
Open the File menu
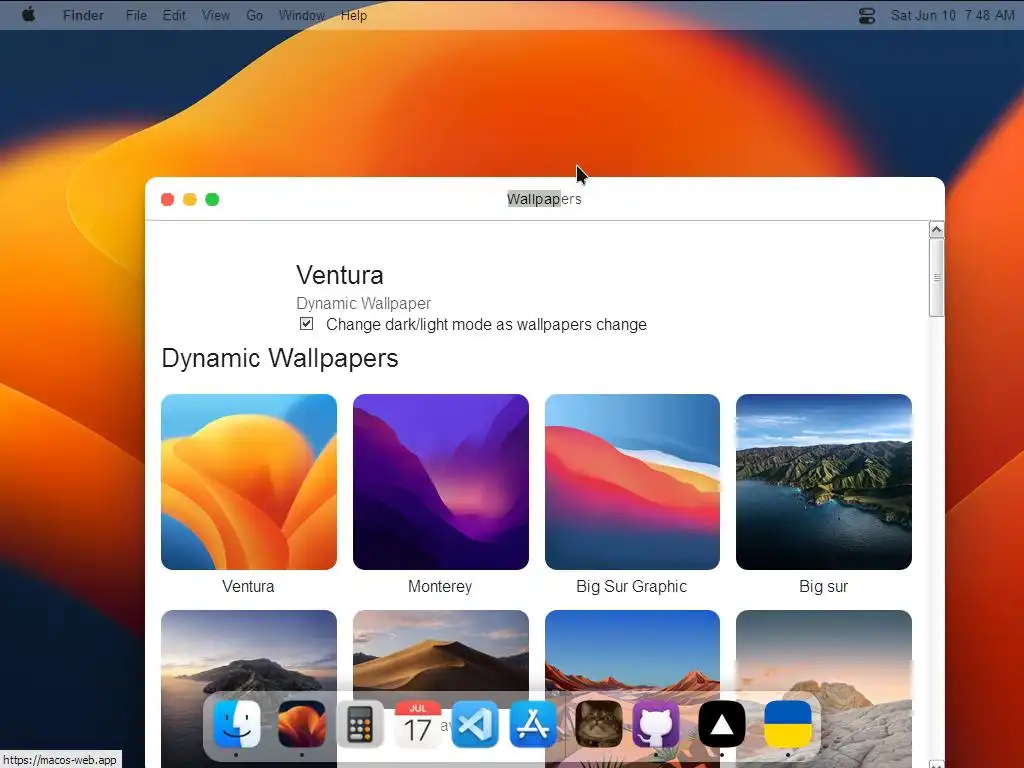click(x=136, y=15)
